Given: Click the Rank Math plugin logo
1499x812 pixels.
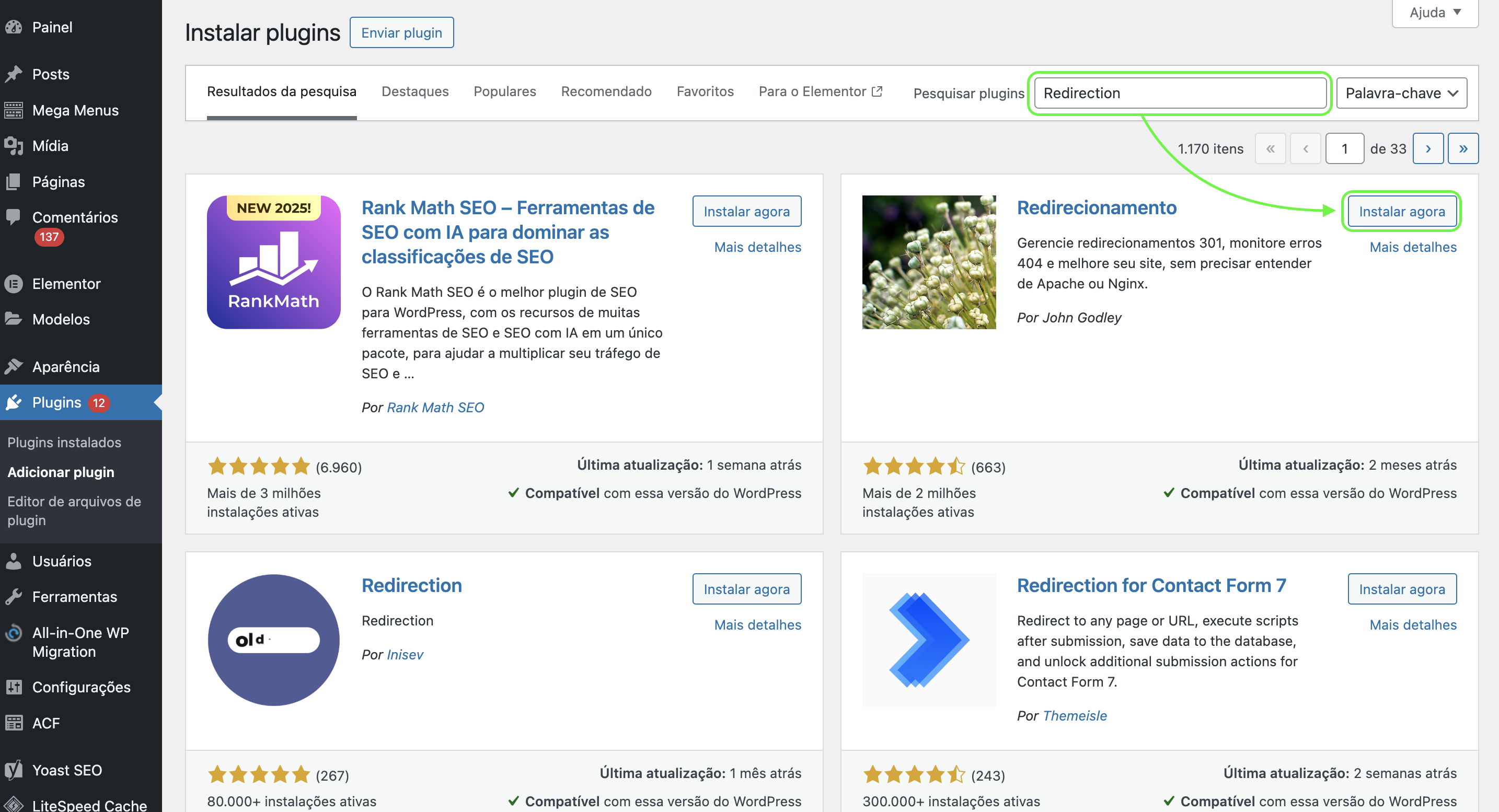Looking at the screenshot, I should click(273, 262).
